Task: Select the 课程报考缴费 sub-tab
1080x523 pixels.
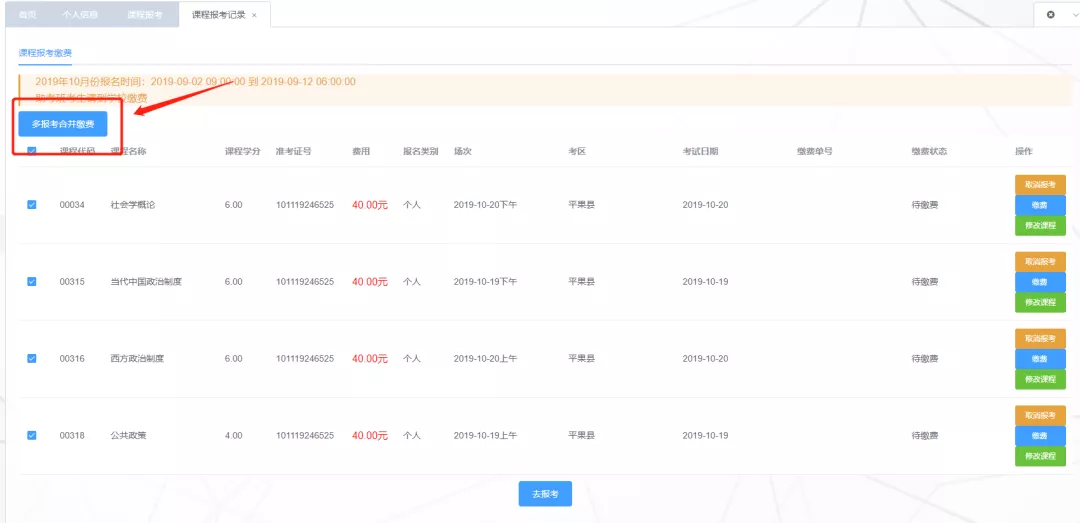Action: 45,53
